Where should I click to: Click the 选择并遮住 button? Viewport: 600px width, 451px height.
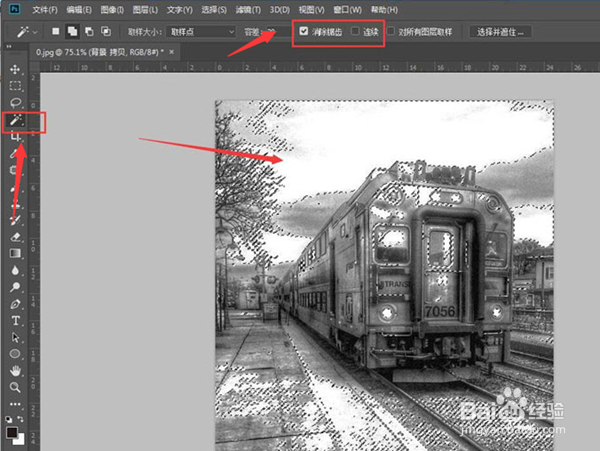pyautogui.click(x=500, y=32)
